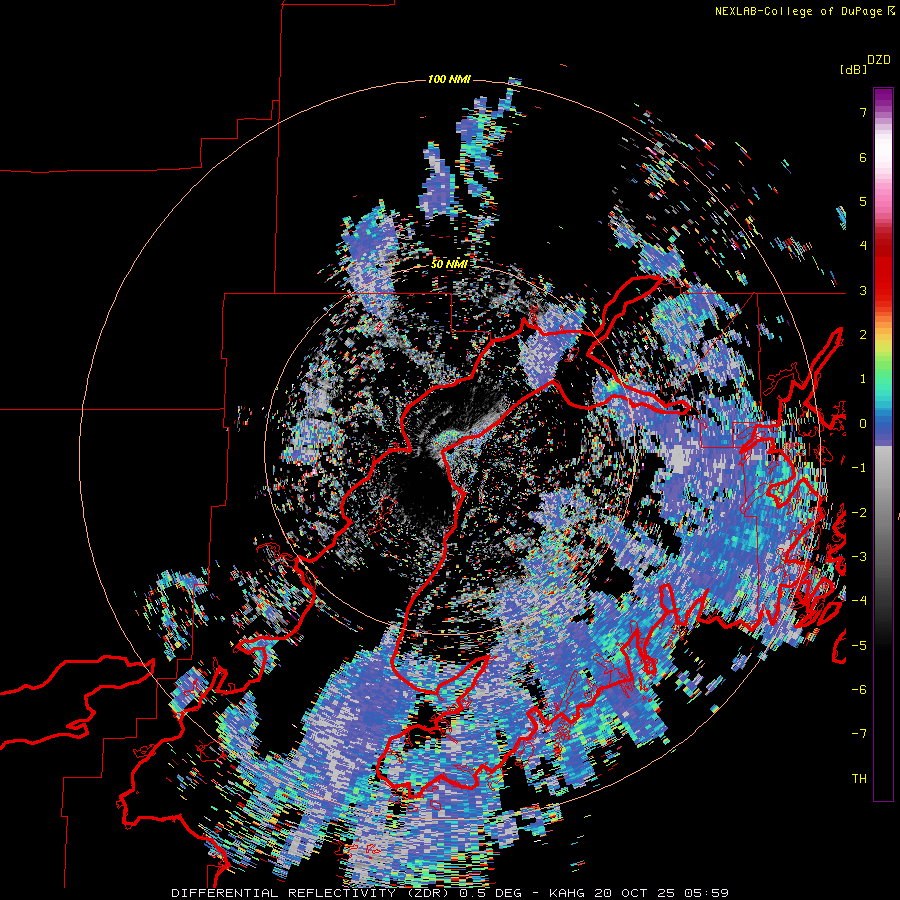Click the 50 NMI range ring label
Image resolution: width=900 pixels, height=900 pixels.
[449, 264]
